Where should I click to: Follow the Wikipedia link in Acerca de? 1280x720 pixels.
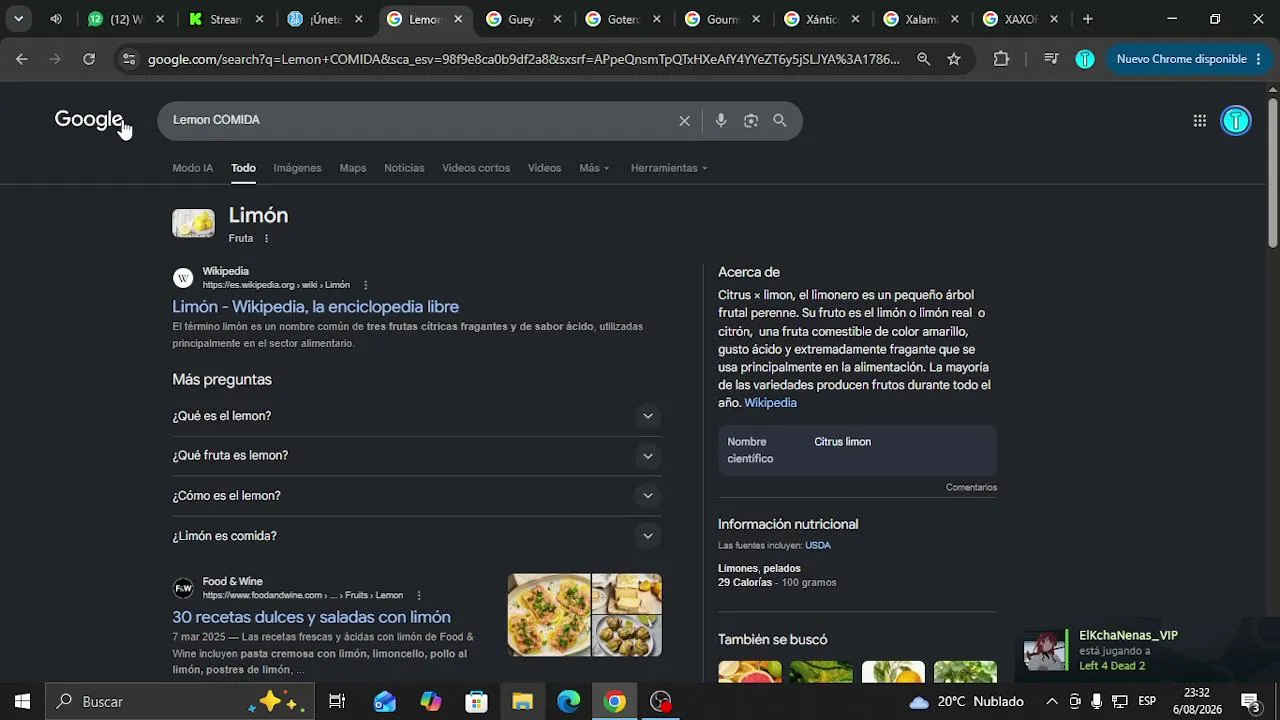[770, 403]
